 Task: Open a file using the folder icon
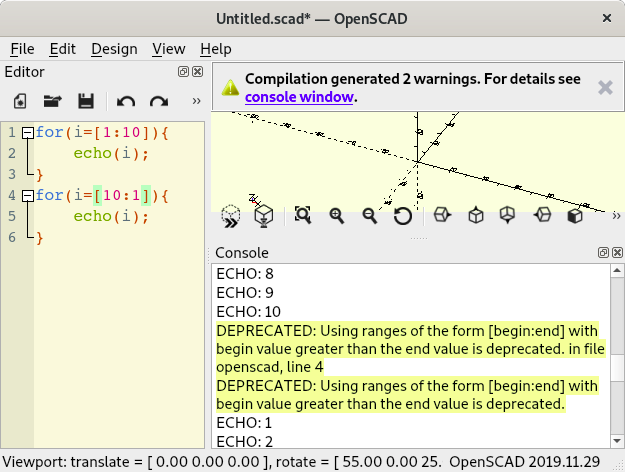click(52, 101)
